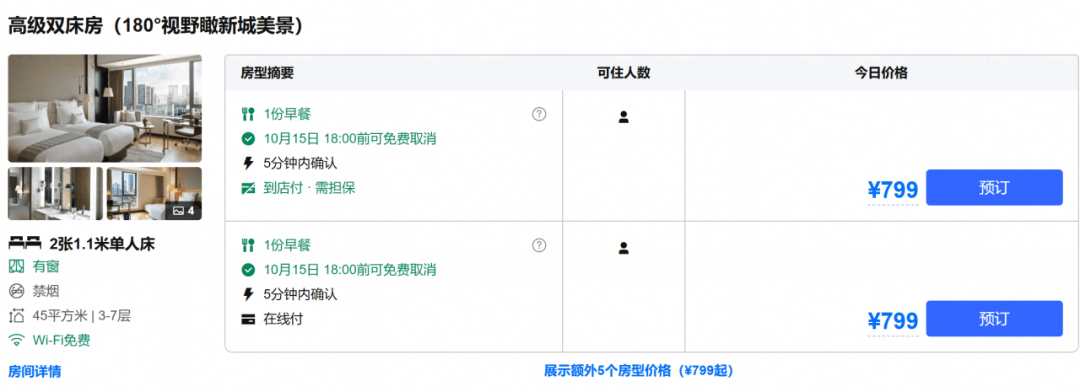
Task: Open the bathroom thumbnail photo
Action: 55,194
